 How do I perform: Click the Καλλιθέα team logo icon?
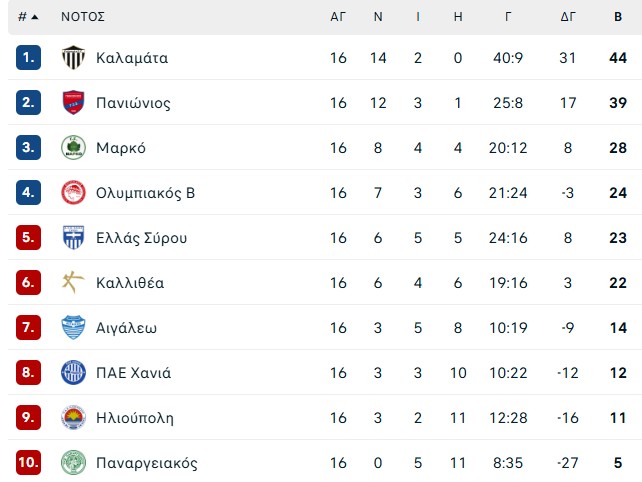[73, 283]
